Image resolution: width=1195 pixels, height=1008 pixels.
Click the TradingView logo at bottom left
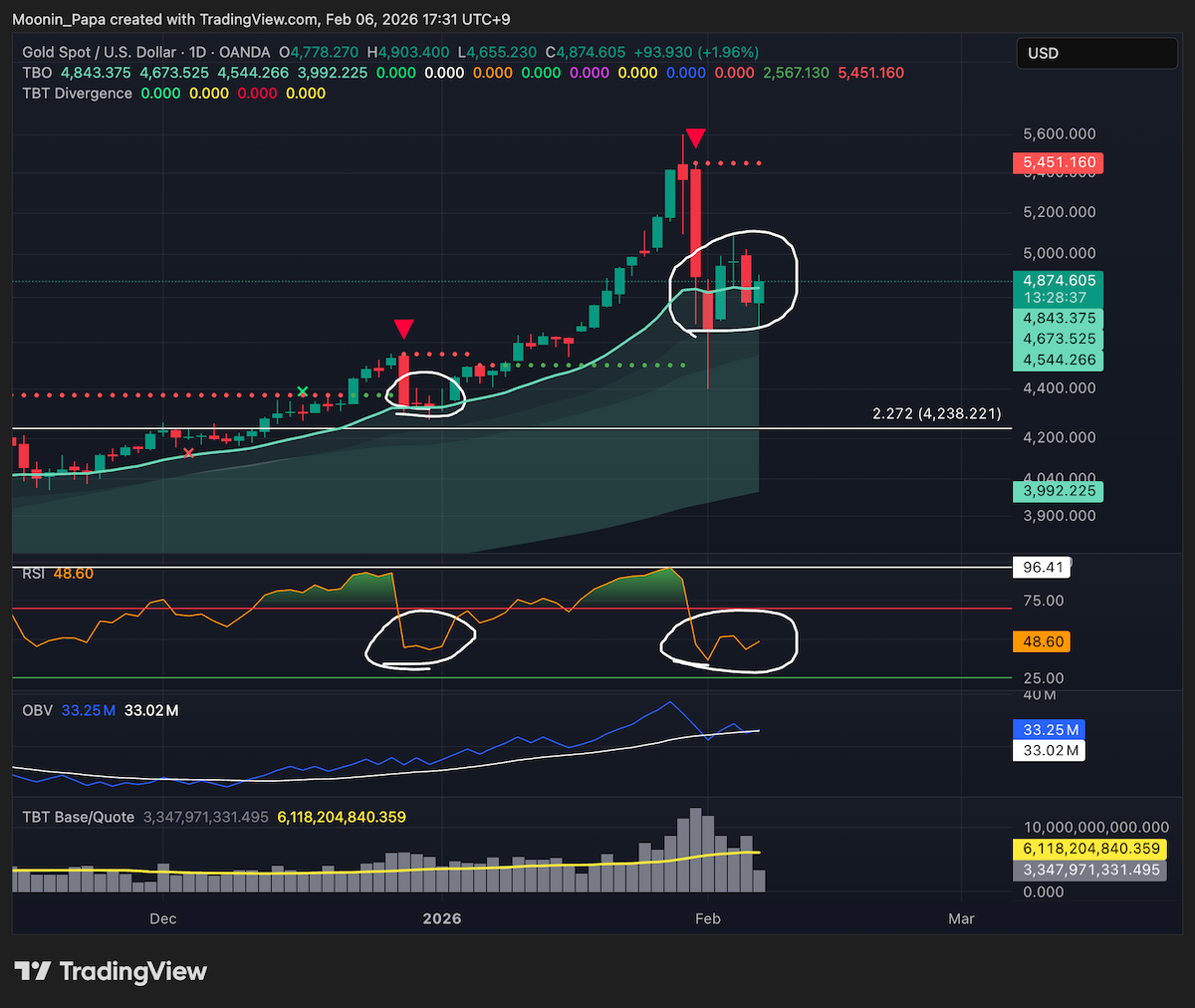(111, 971)
